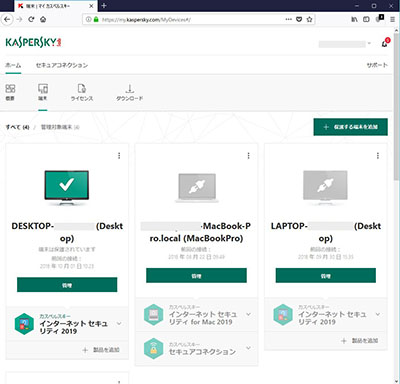Open the ダウンロード section icon

pyautogui.click(x=130, y=92)
